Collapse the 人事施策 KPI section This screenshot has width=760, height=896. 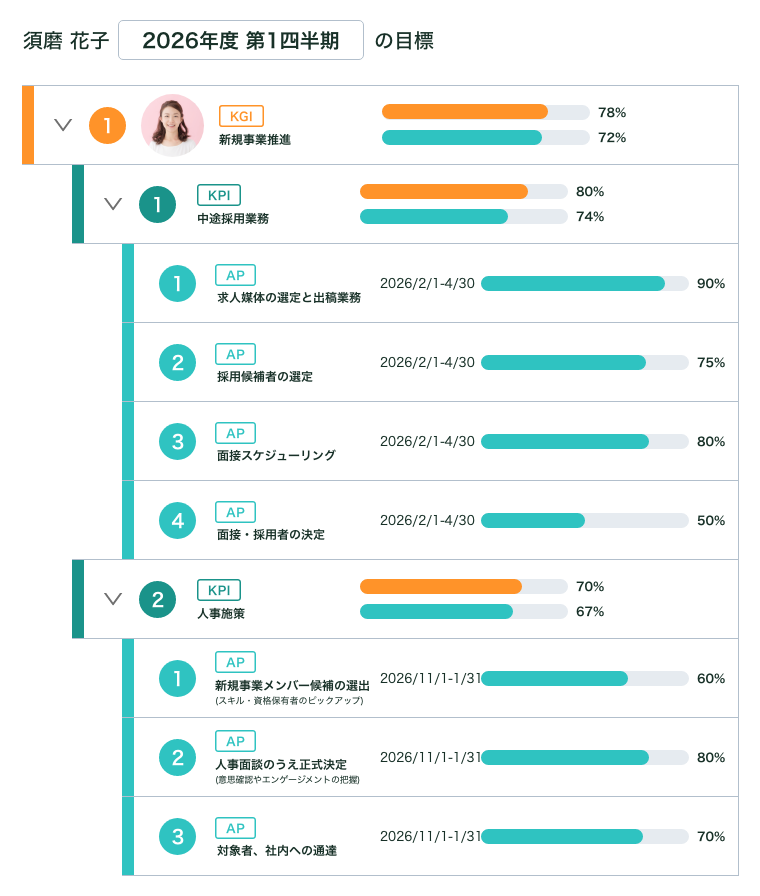(113, 598)
